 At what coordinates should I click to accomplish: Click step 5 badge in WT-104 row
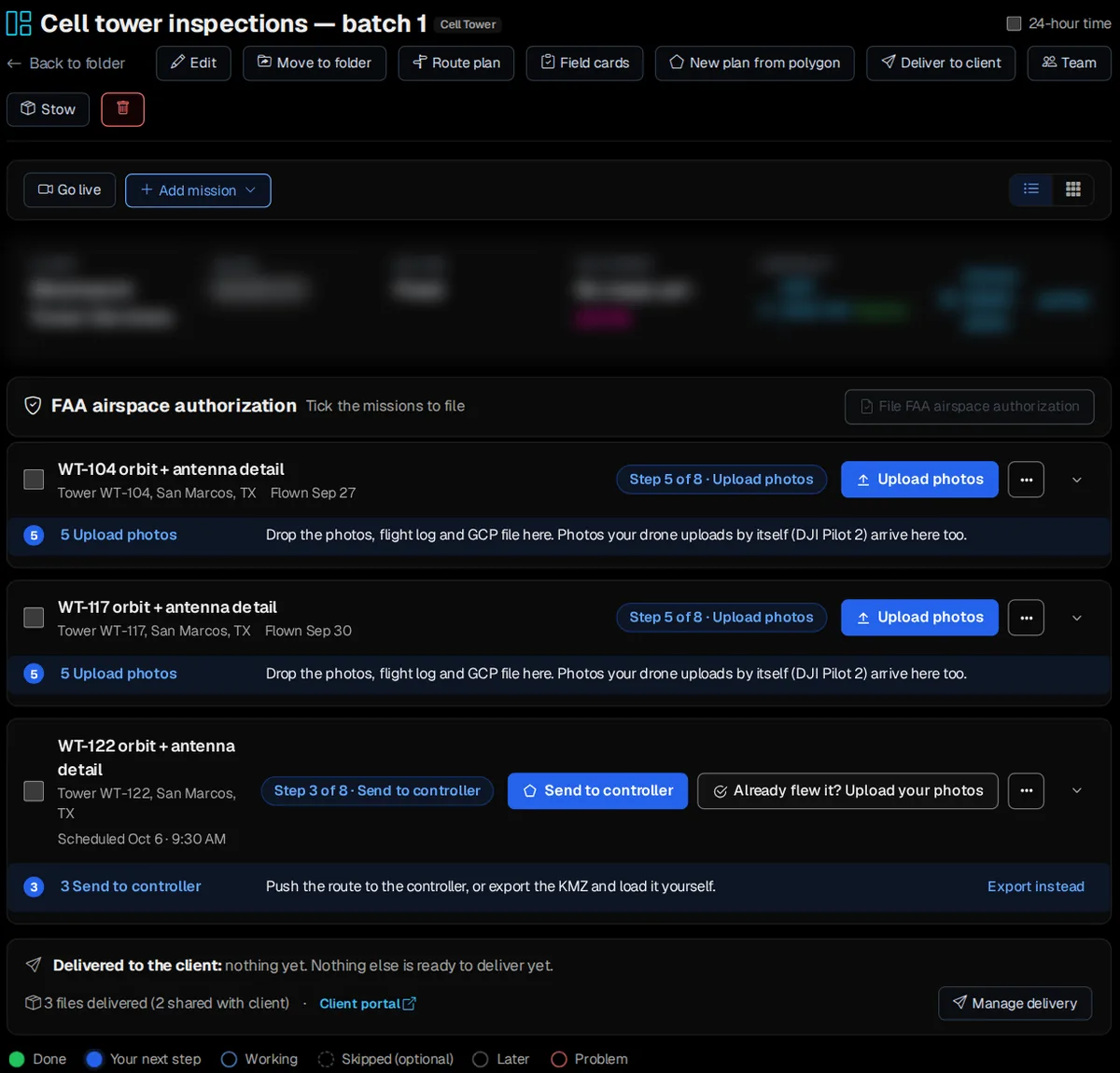[x=34, y=536]
